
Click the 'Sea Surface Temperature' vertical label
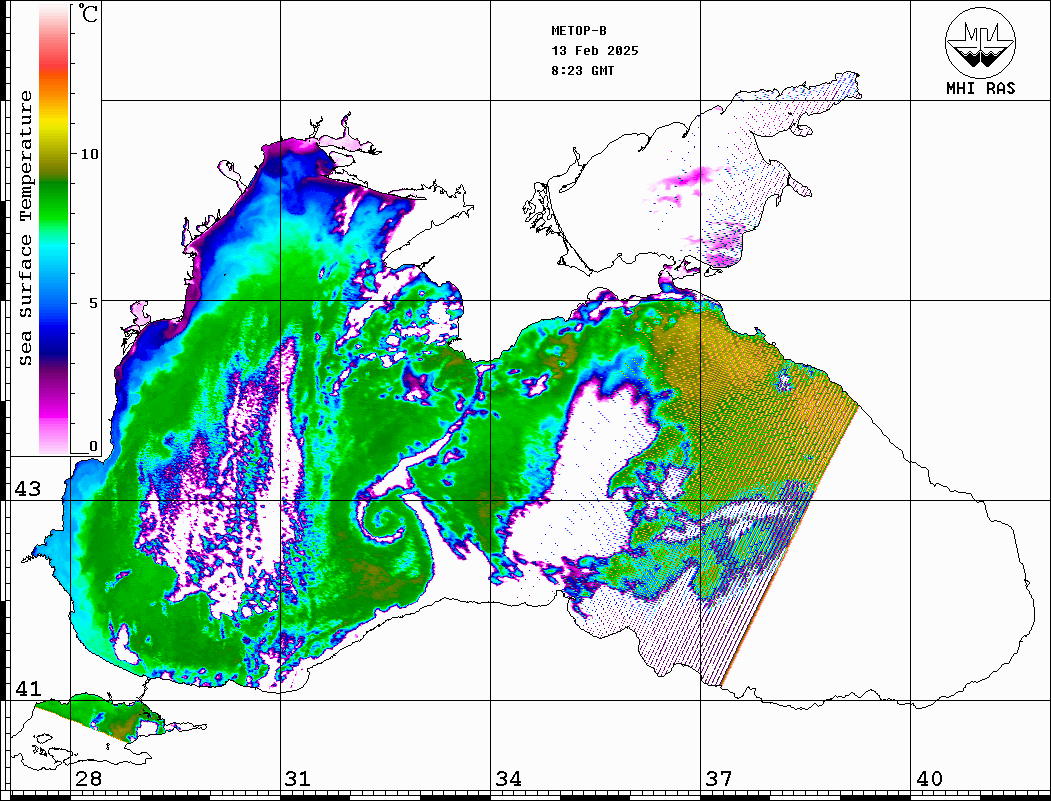(x=25, y=228)
